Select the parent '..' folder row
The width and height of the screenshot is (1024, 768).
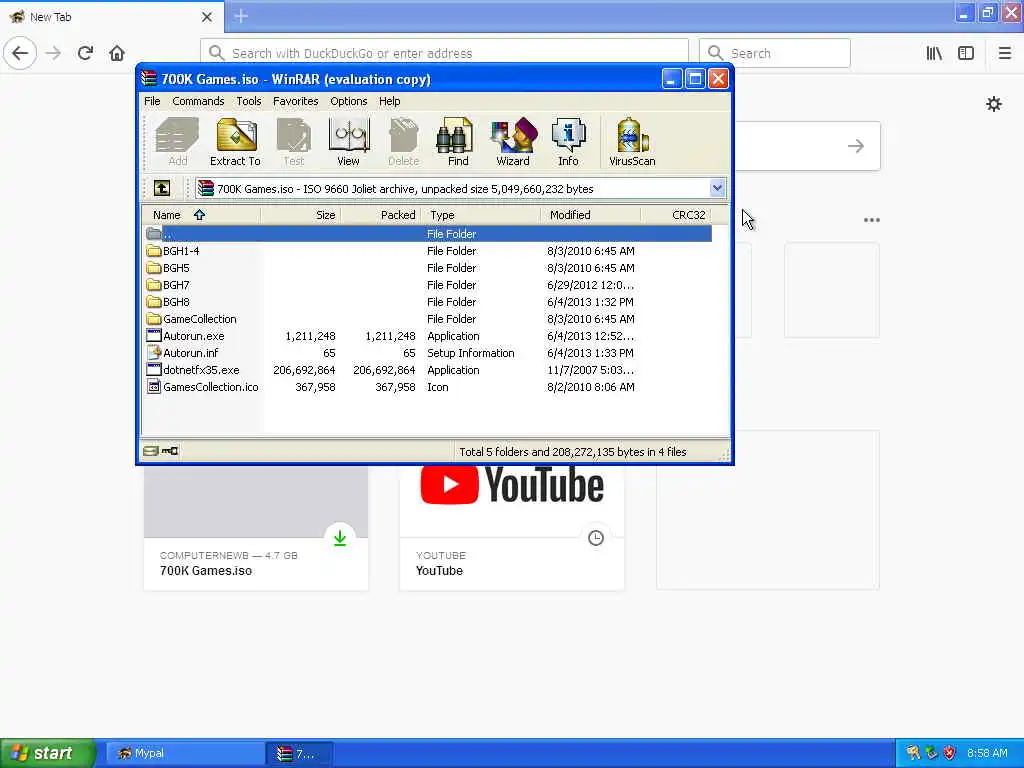click(x=428, y=234)
